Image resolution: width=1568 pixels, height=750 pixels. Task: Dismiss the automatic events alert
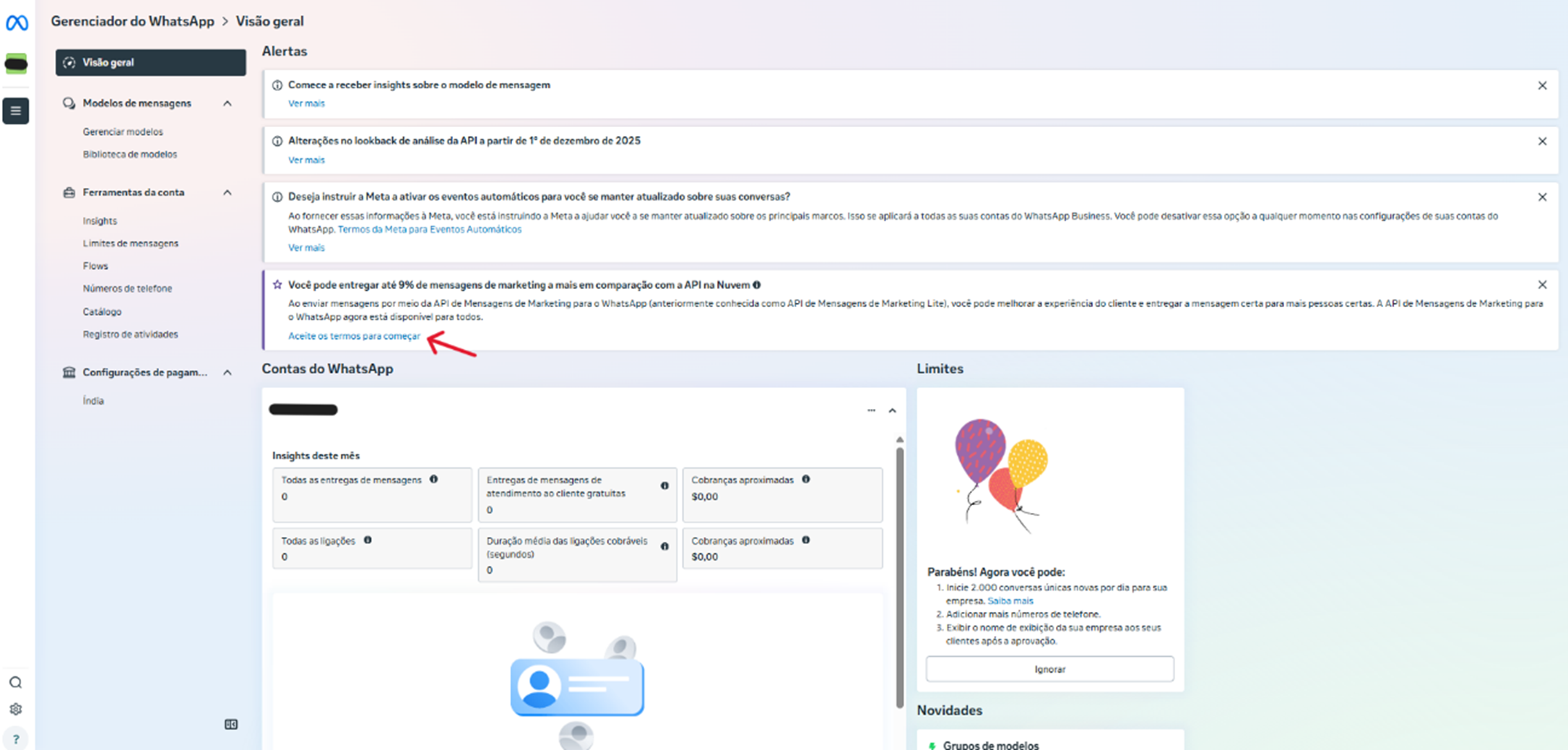pos(1542,197)
